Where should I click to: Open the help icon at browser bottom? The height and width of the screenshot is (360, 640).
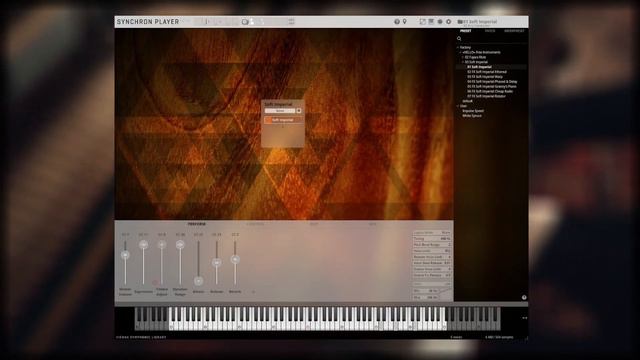pos(524,298)
